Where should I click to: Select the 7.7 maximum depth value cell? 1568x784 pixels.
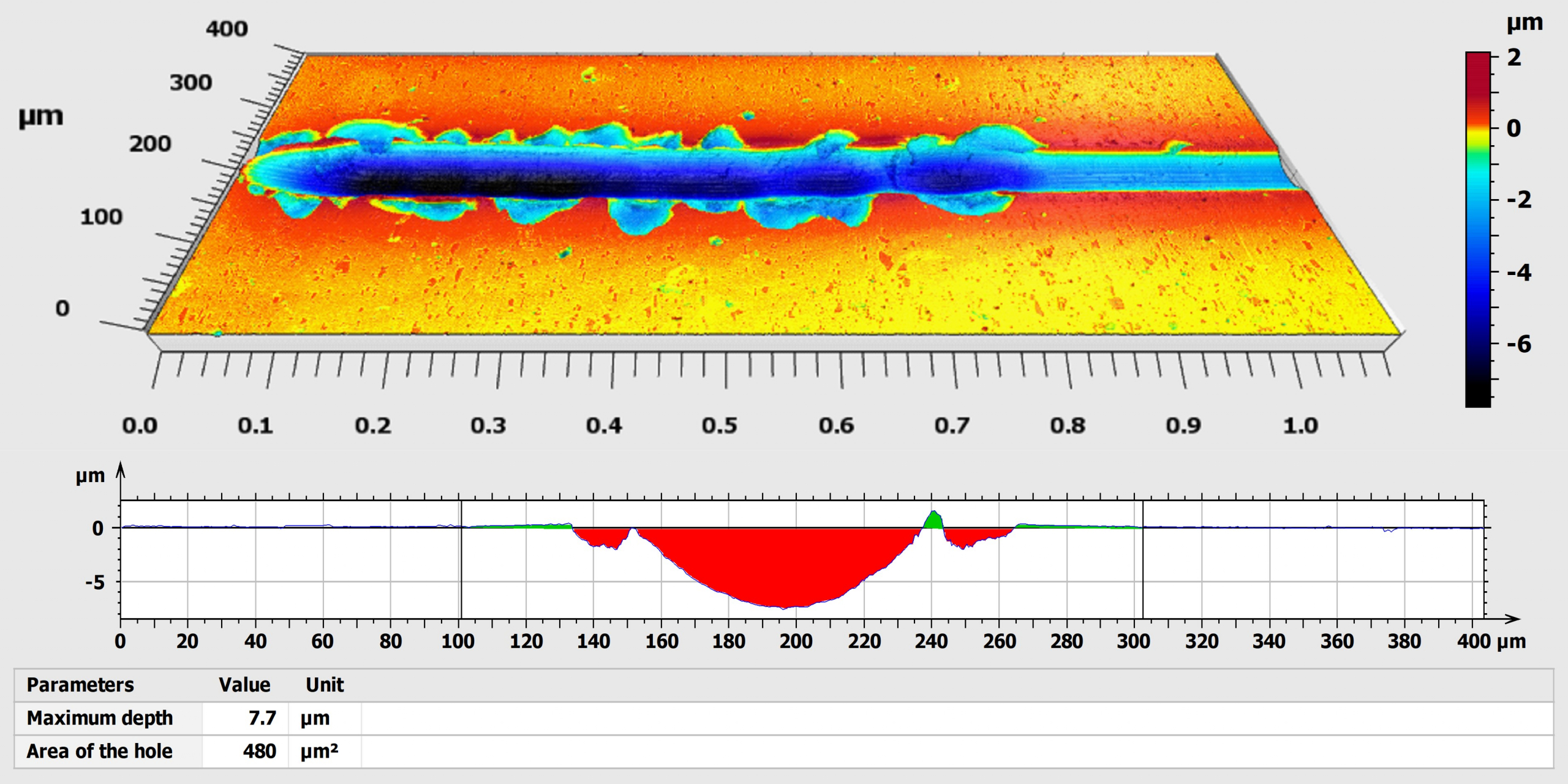(x=262, y=718)
